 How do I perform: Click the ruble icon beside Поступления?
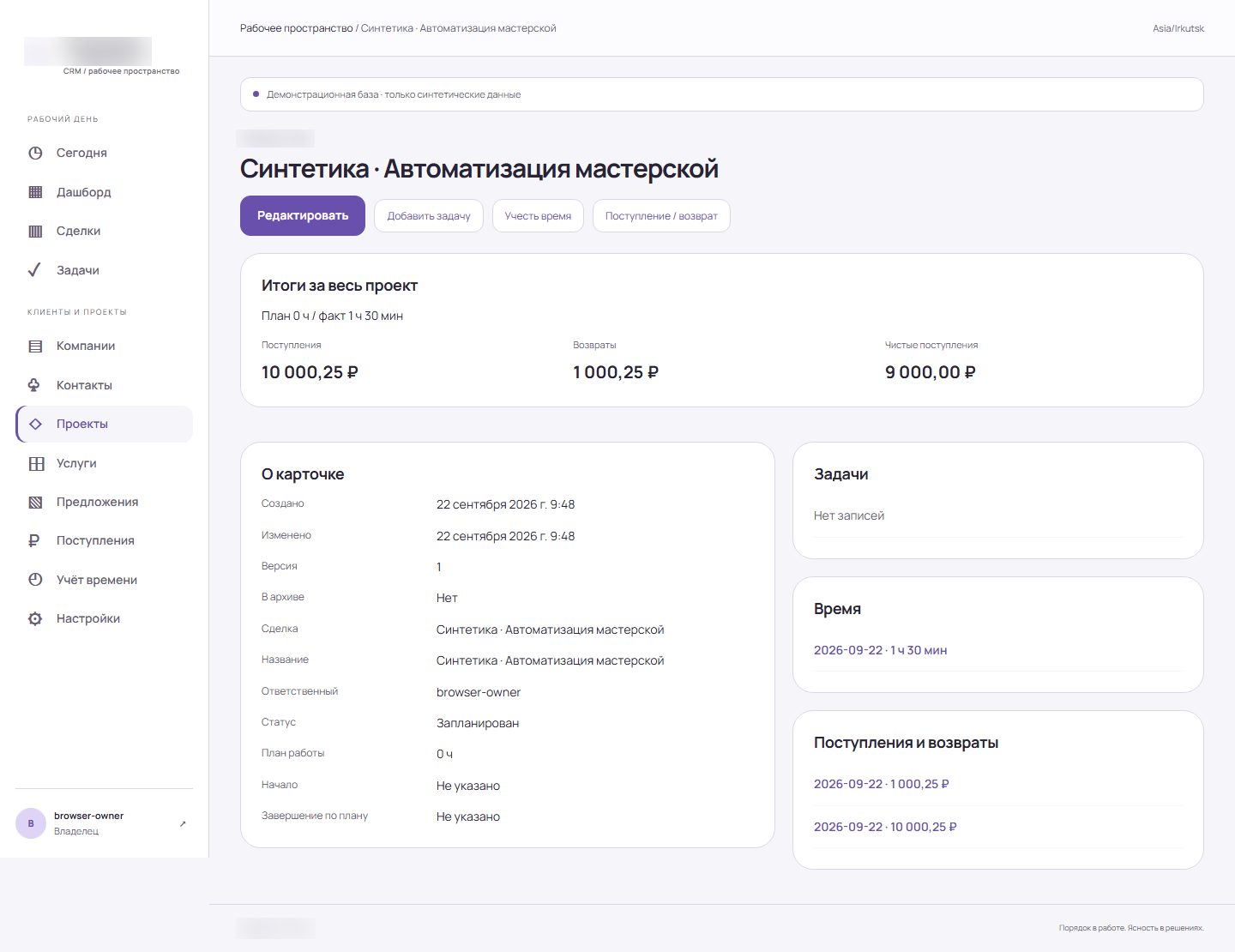(x=35, y=540)
